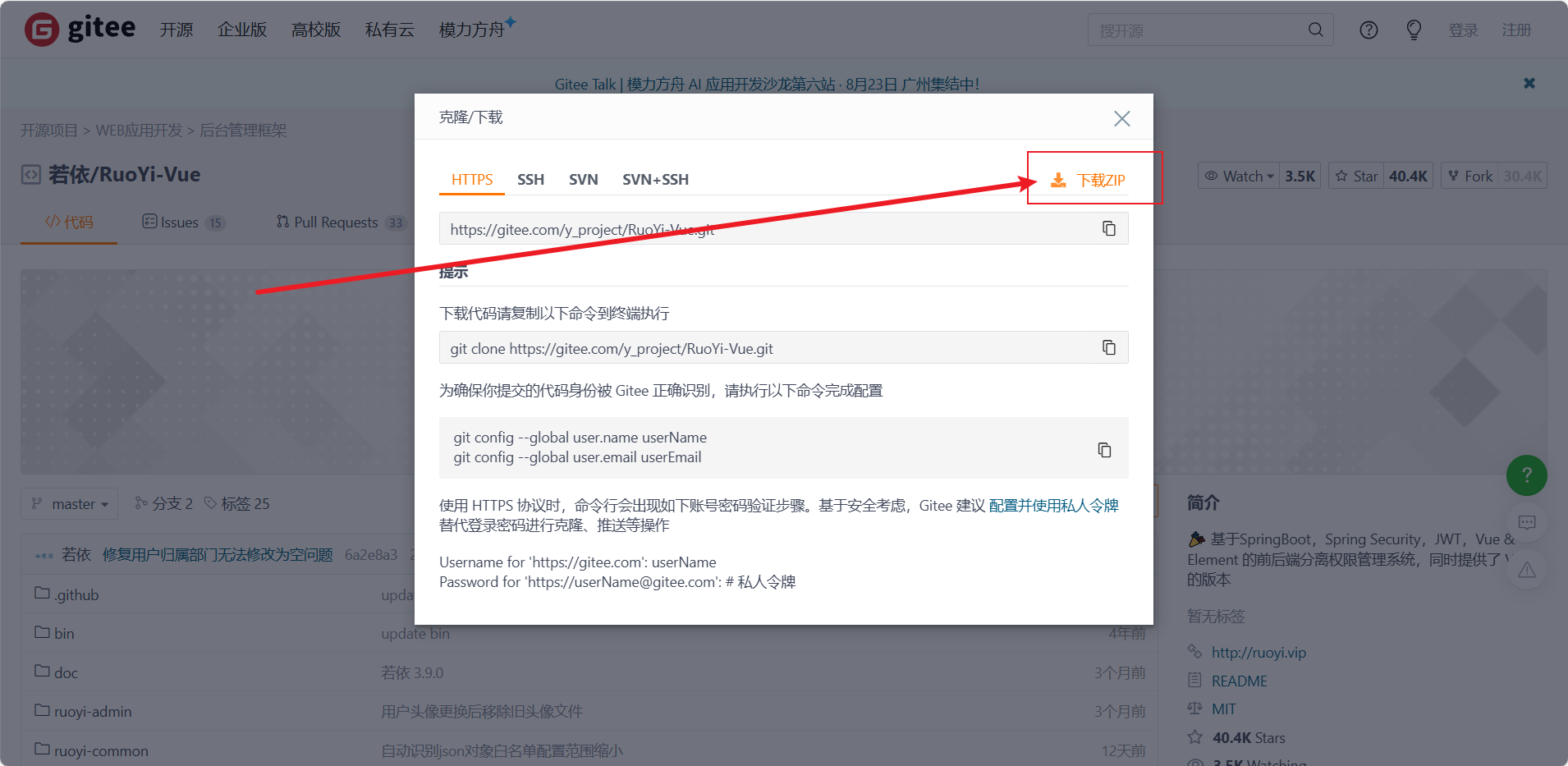The image size is (1568, 766).
Task: Click commit message 用户头像更换后移除旧头像文件
Action: tap(482, 711)
